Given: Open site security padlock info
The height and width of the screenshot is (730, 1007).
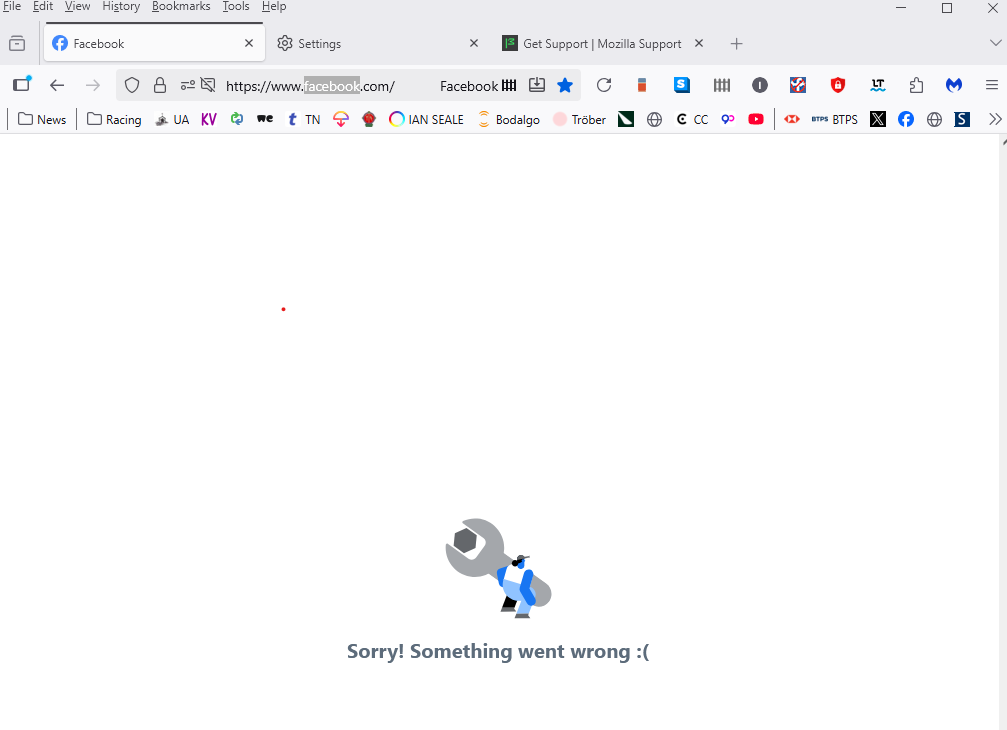Looking at the screenshot, I should click(160, 85).
